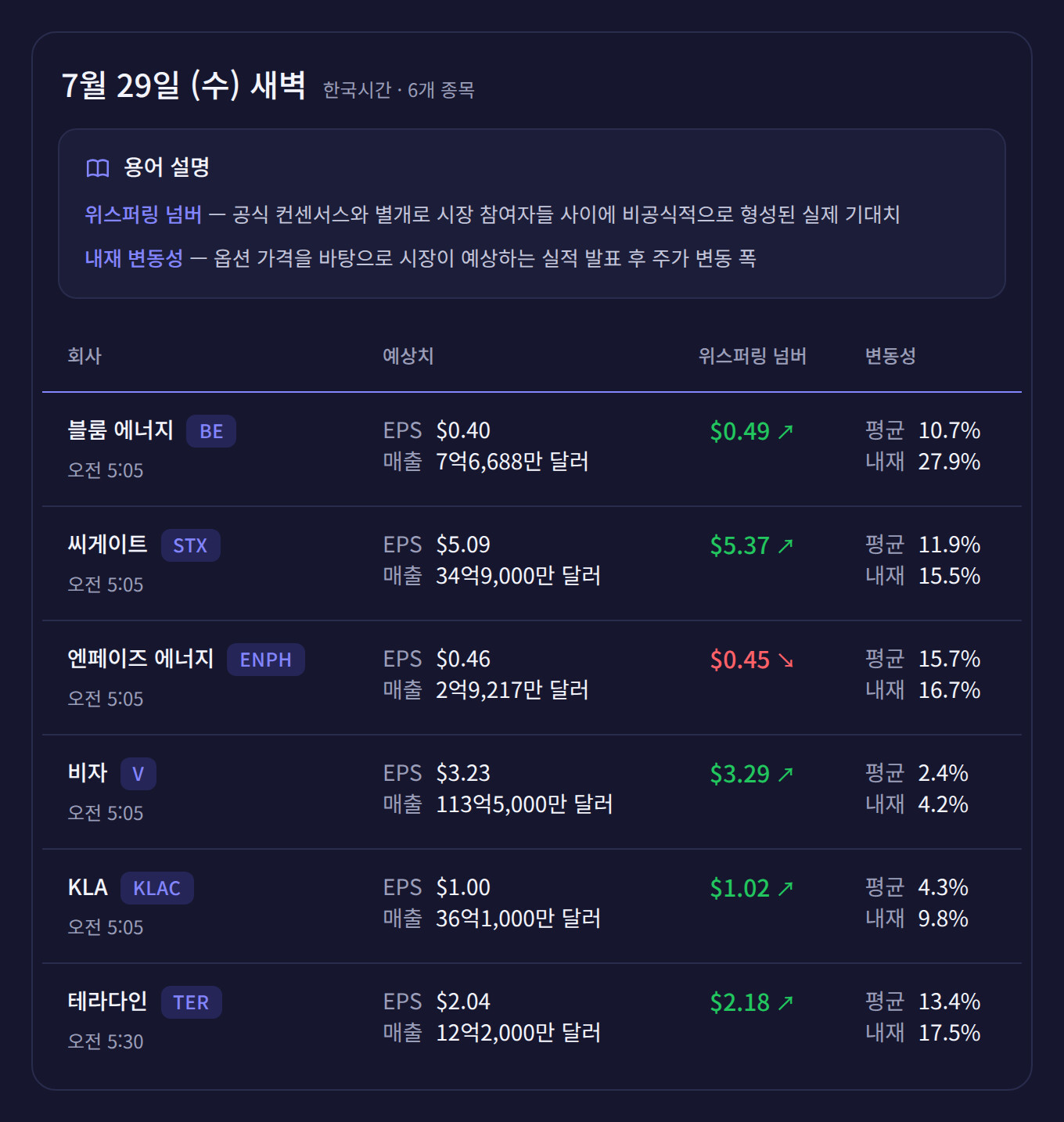Select the TER ticker badge
Screen dimensions: 1064x1122
192,1002
